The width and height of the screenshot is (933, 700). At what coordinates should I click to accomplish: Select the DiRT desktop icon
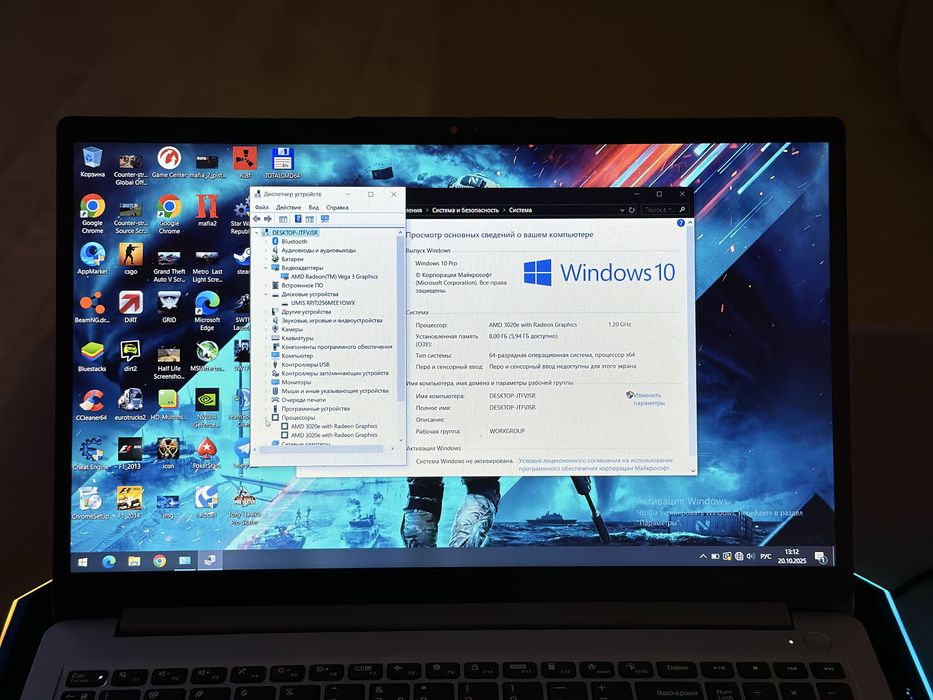point(131,307)
